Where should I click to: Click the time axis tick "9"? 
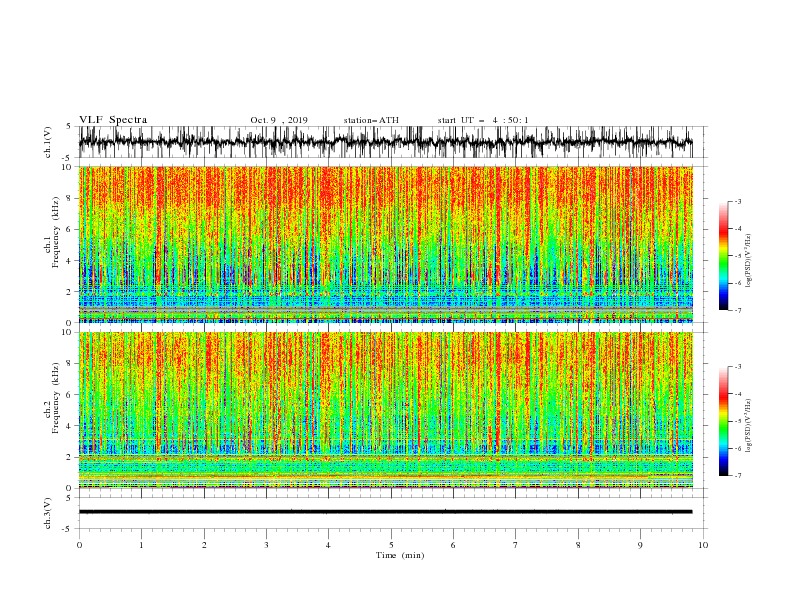click(640, 545)
